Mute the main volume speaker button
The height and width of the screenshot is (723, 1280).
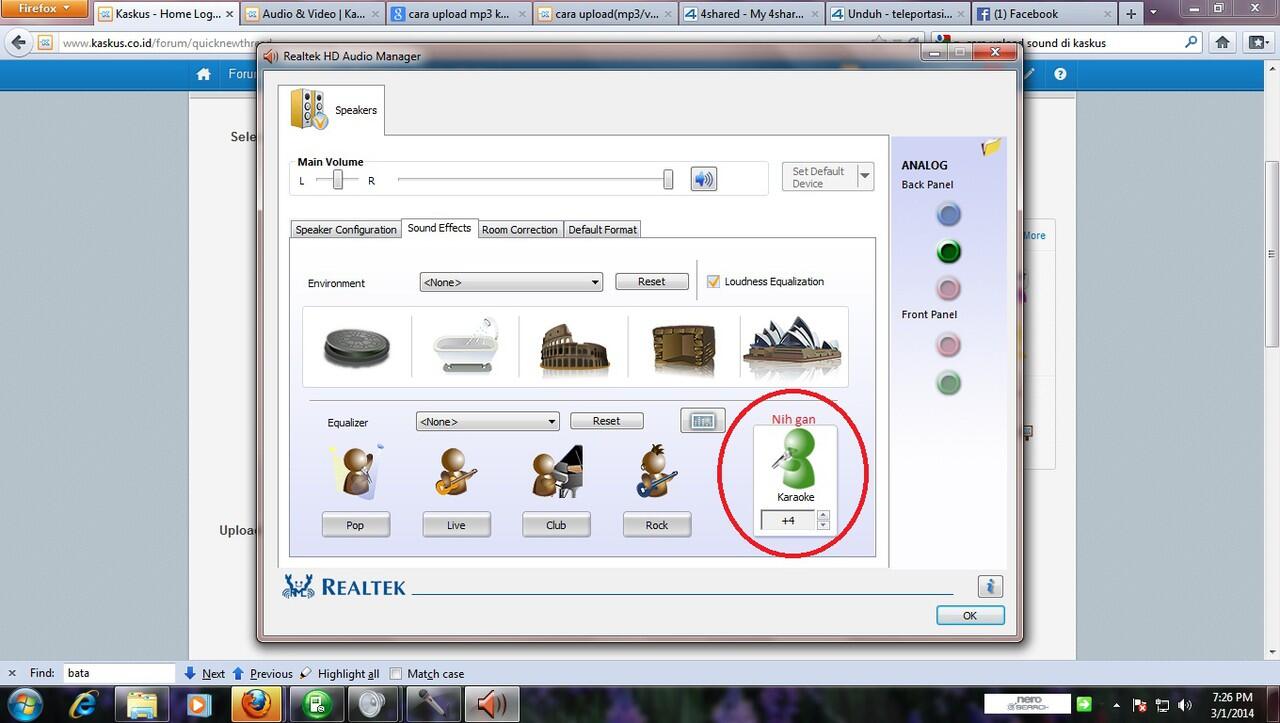[x=704, y=180]
